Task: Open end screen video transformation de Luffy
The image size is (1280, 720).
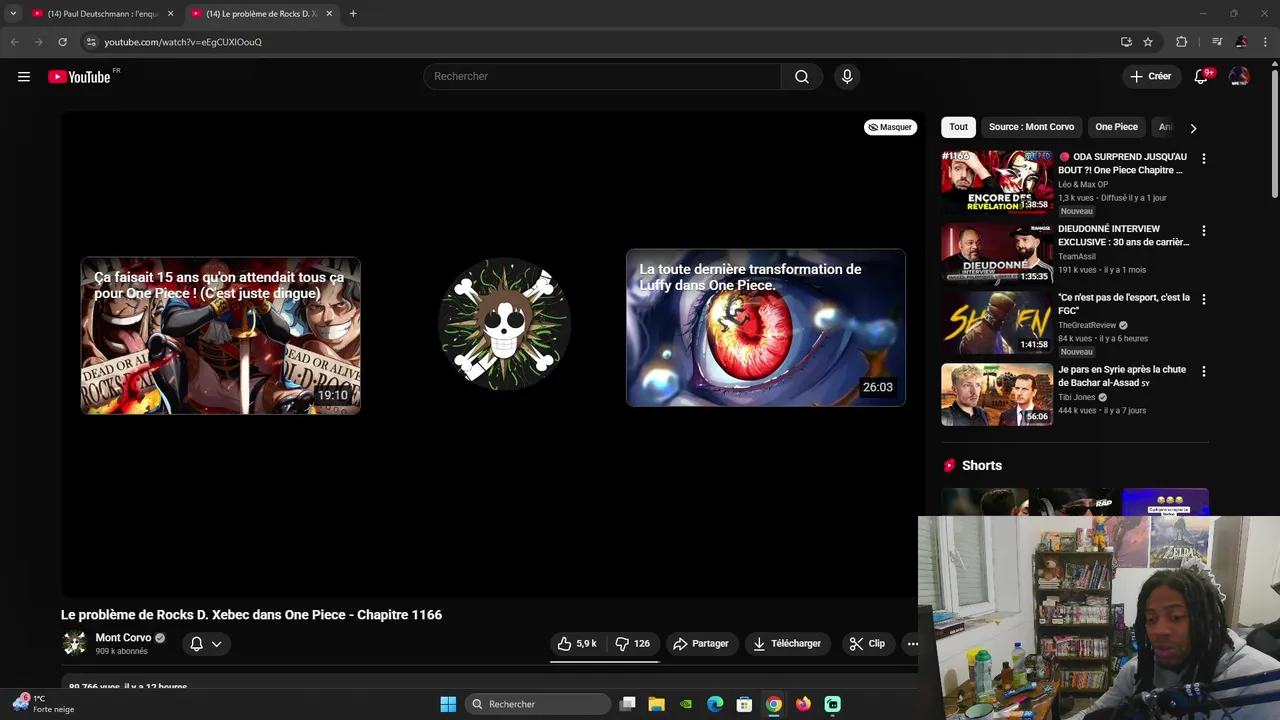Action: coord(766,328)
